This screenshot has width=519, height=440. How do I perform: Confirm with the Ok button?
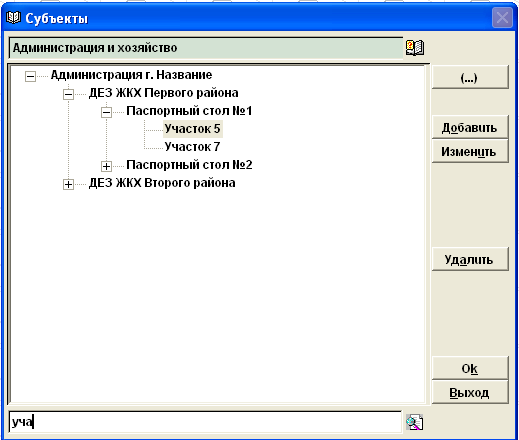(x=470, y=368)
